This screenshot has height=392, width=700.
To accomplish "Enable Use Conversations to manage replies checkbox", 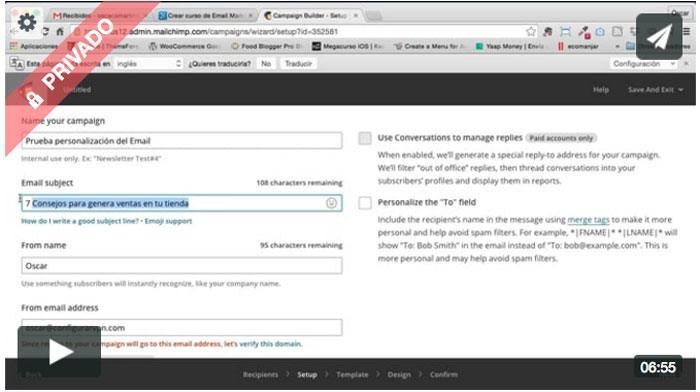I will [x=365, y=138].
